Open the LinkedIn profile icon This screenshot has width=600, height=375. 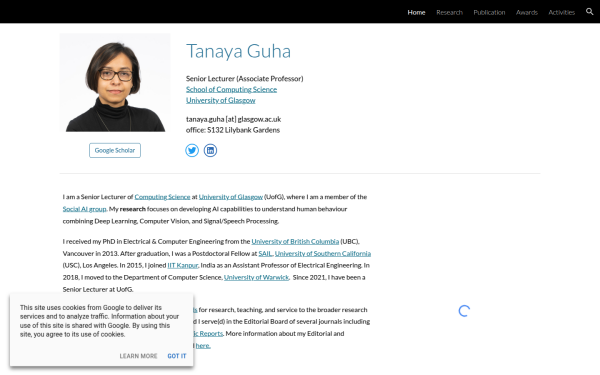(x=210, y=150)
